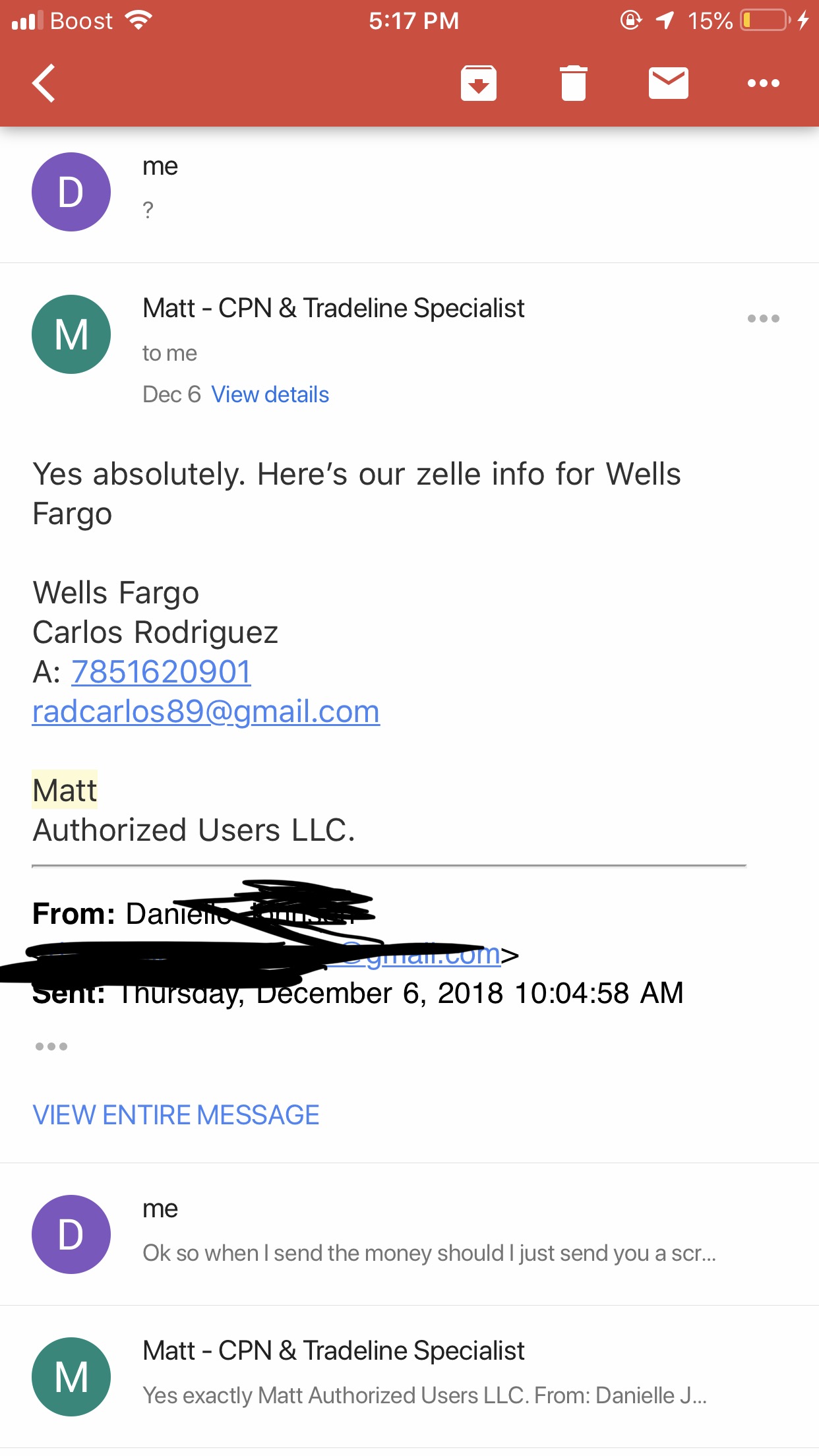The width and height of the screenshot is (819, 1456).
Task: Expand collapsed "me ?" message
Action: pyautogui.click(x=409, y=193)
